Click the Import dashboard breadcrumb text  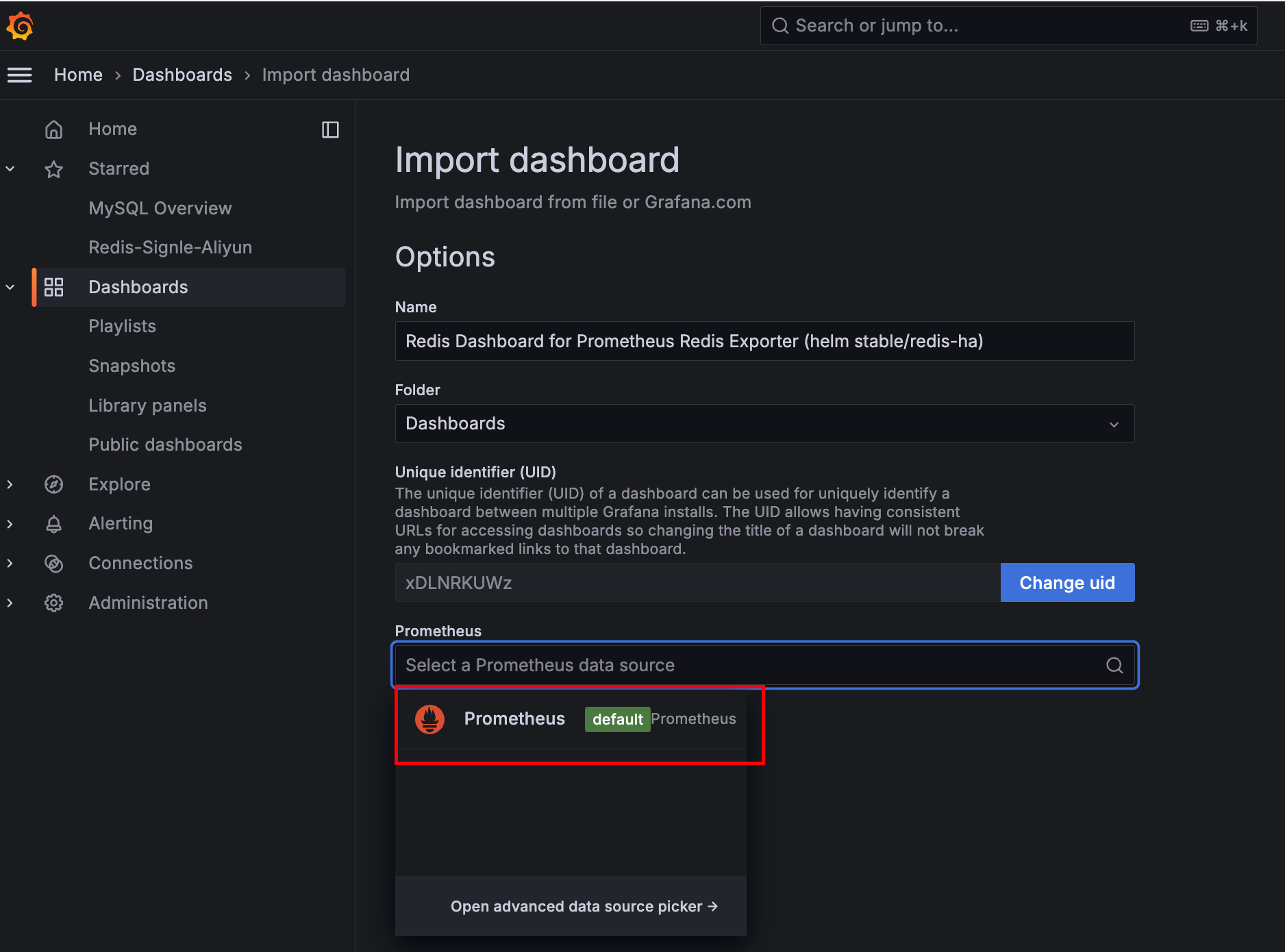[336, 75]
